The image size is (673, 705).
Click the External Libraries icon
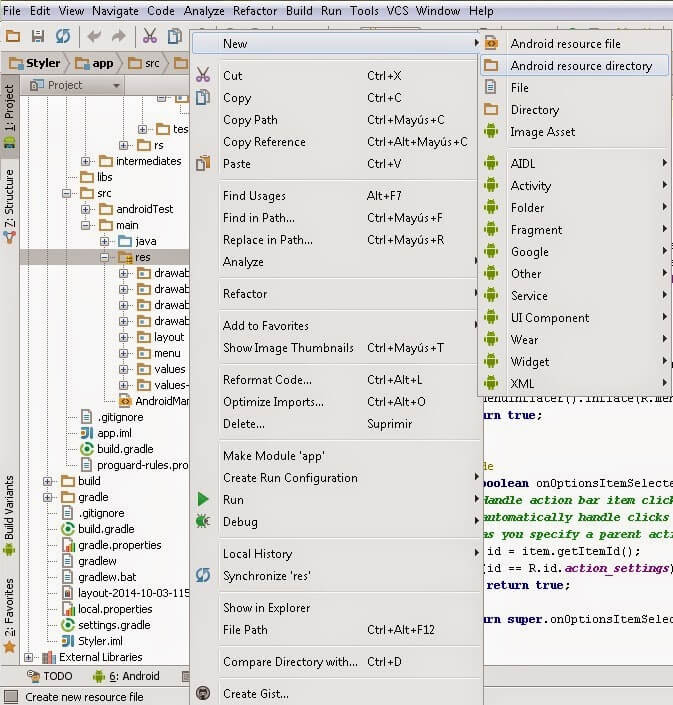pyautogui.click(x=49, y=657)
